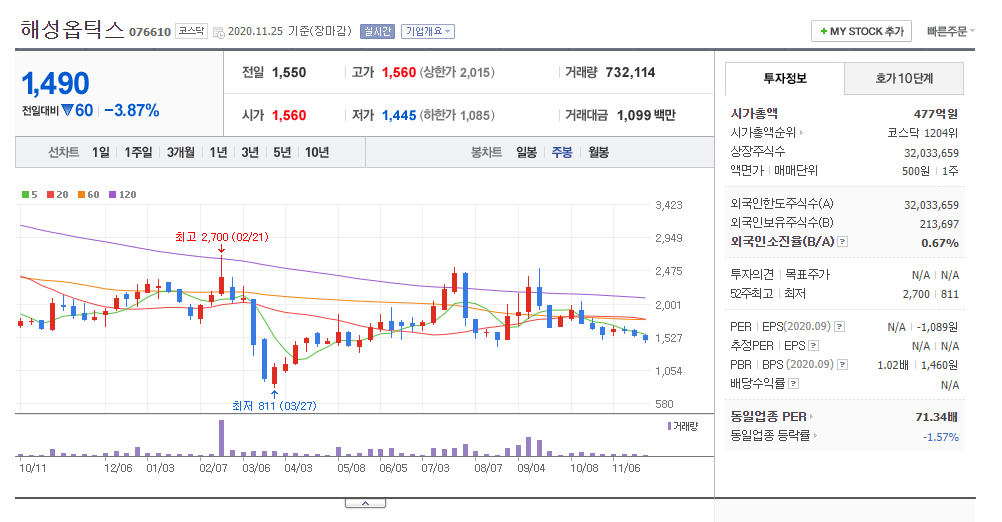1002x522 pixels.
Task: Click red 20-day moving average legend marker
Action: 50,195
